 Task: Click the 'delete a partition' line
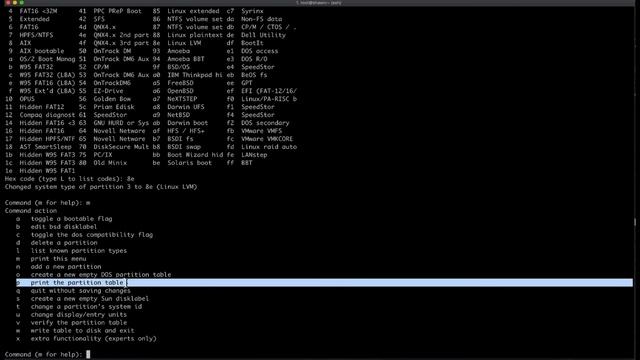click(x=56, y=242)
